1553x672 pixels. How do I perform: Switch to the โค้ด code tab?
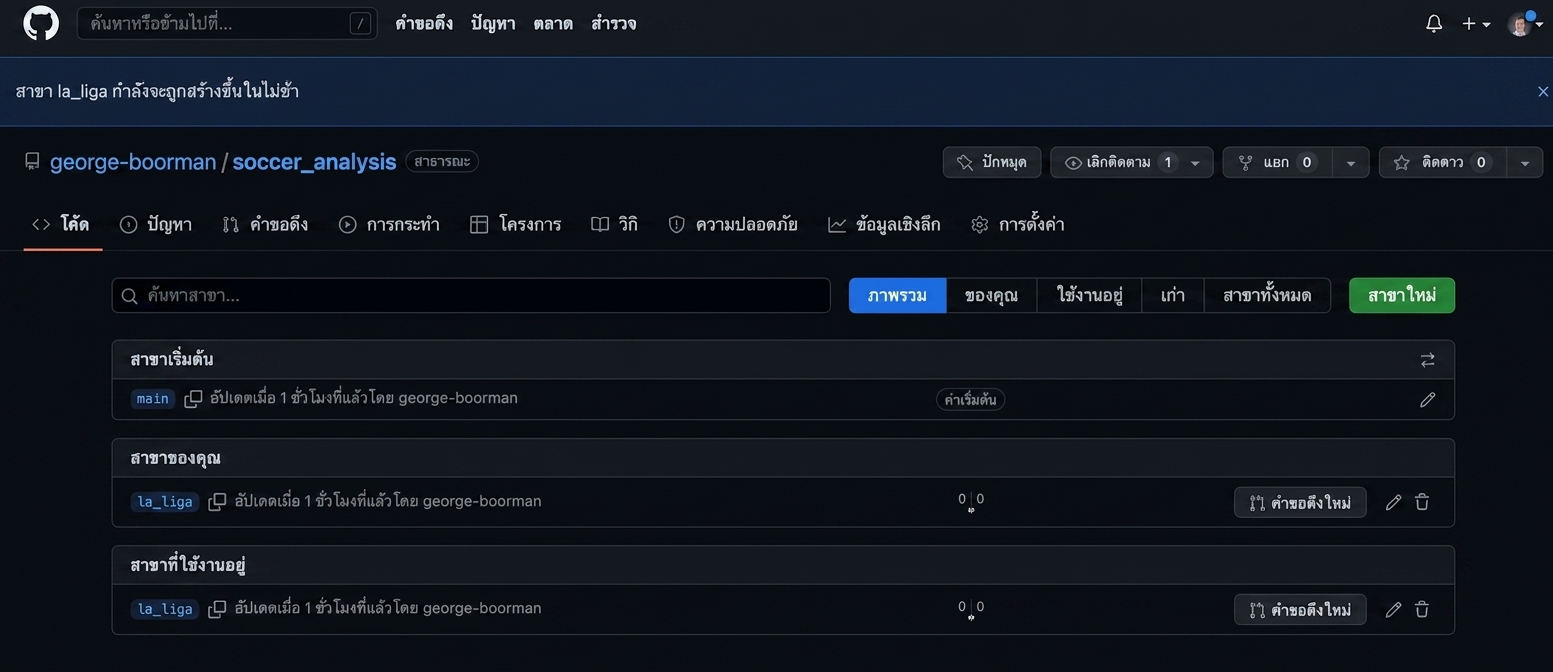[62, 224]
